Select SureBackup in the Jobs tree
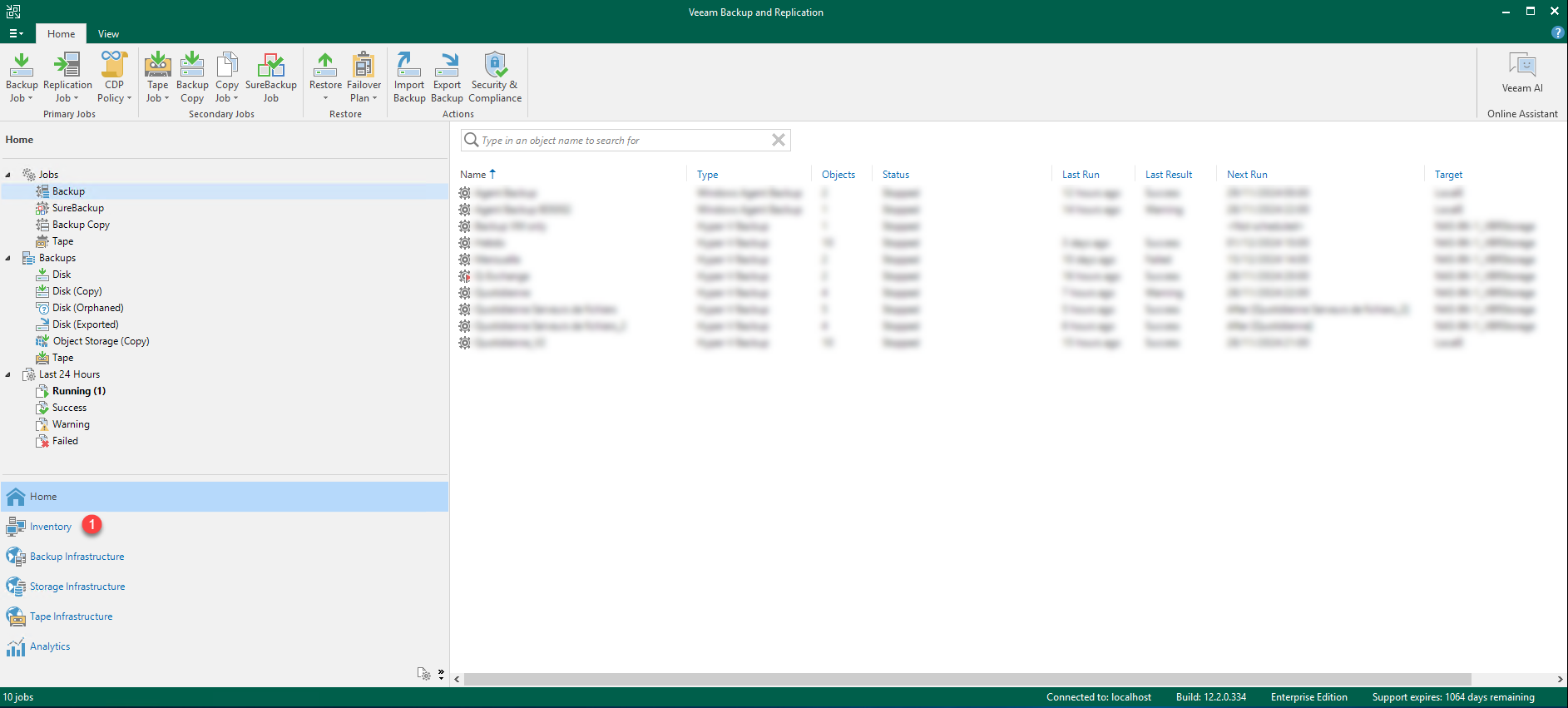Screen dimensions: 1568x708 click(77, 208)
